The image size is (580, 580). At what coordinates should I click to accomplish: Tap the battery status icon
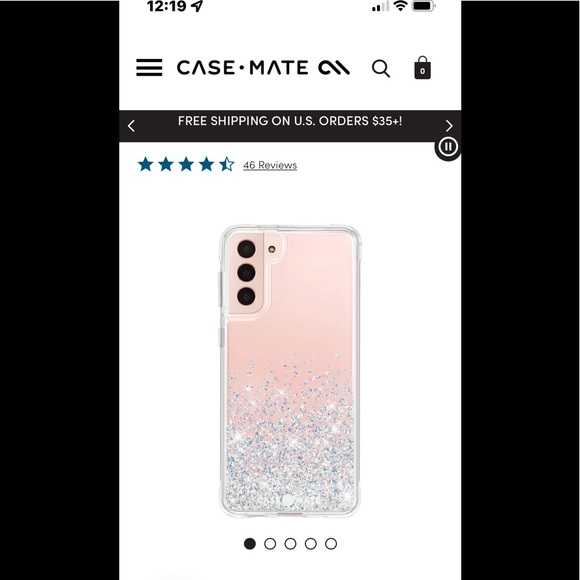[424, 6]
